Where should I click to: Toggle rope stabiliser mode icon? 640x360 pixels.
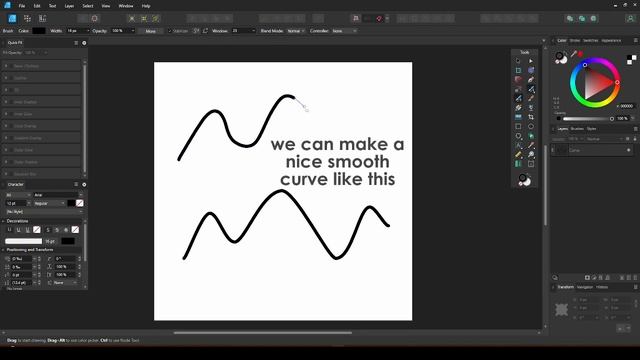tap(196, 31)
